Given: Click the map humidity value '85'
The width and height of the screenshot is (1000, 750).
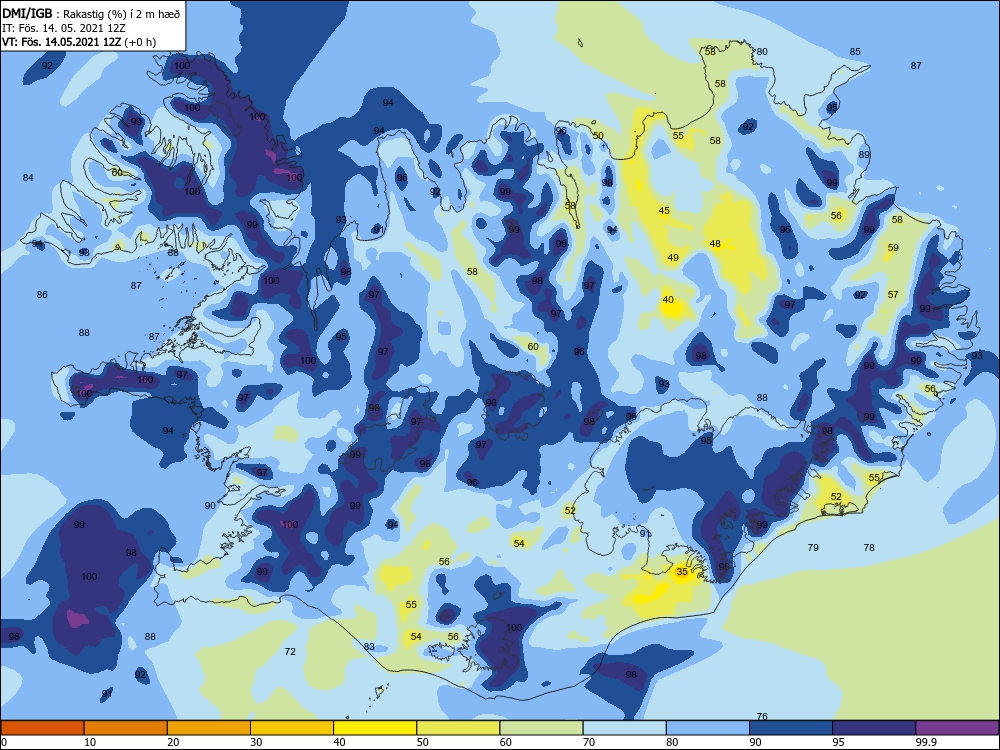Looking at the screenshot, I should coord(855,52).
